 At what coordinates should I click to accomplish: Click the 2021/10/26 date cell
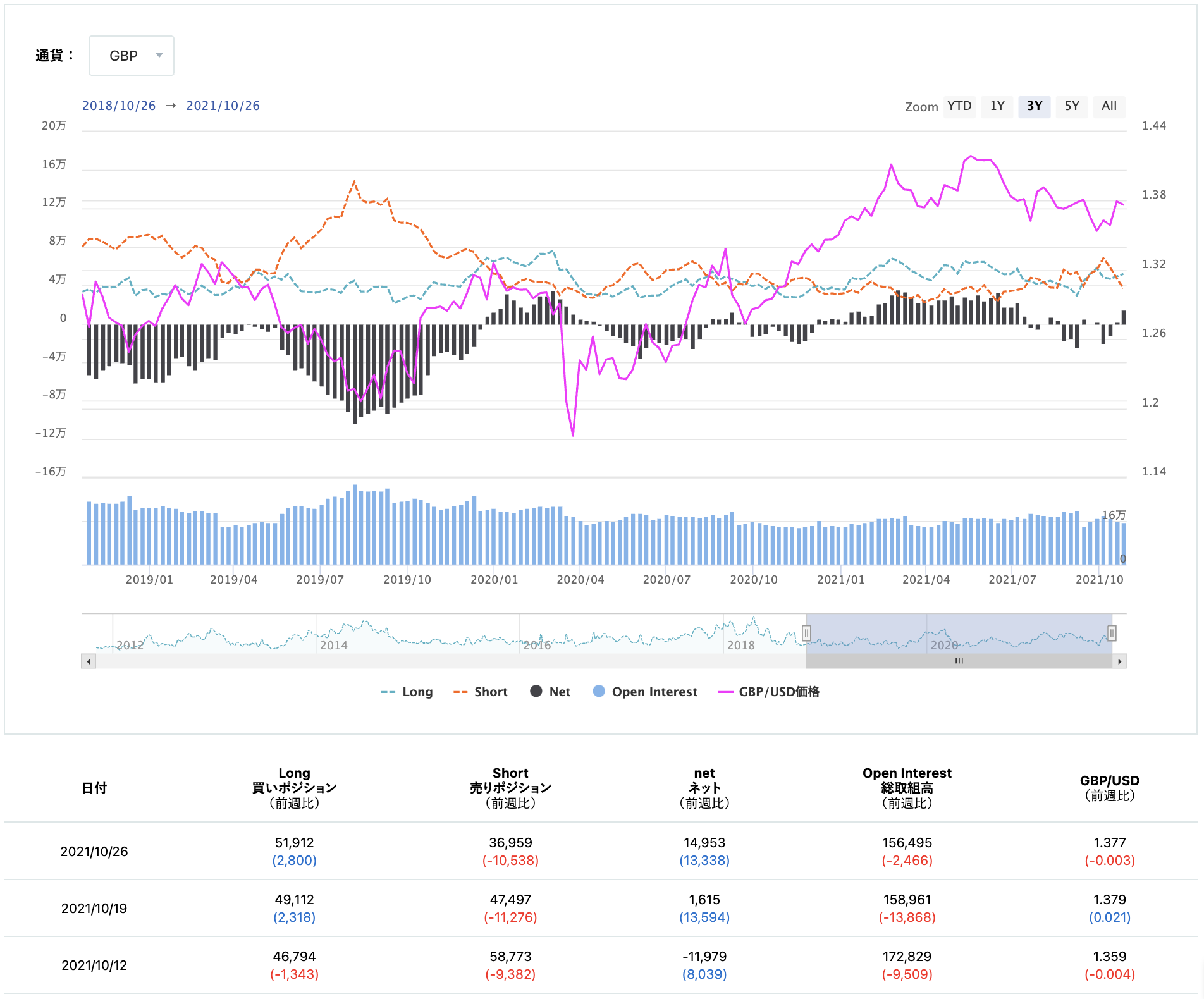point(94,852)
